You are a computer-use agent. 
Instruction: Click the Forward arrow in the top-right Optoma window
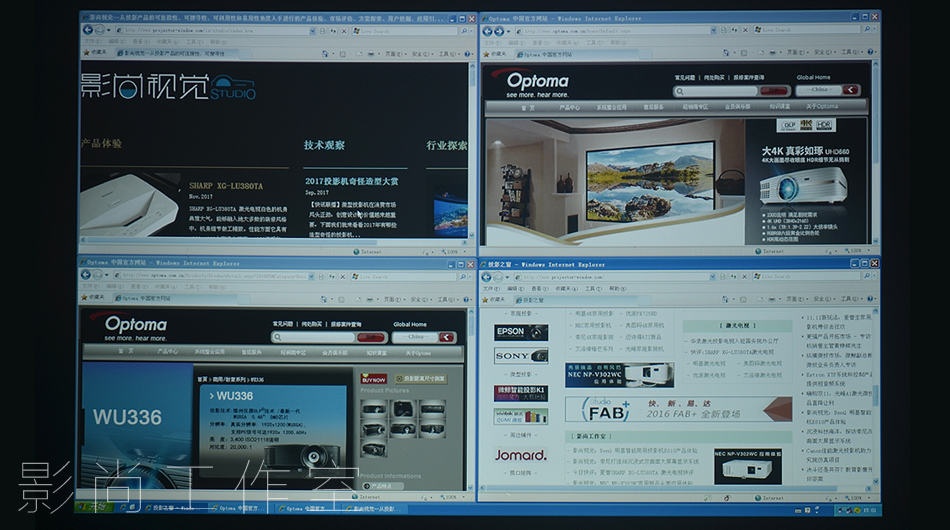498,31
